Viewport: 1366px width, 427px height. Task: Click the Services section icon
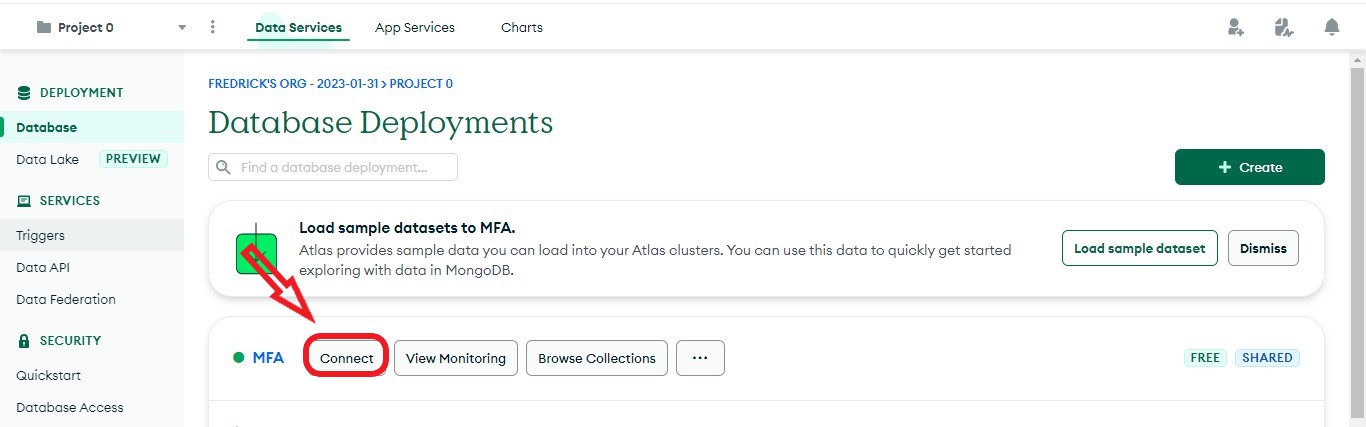coord(24,201)
